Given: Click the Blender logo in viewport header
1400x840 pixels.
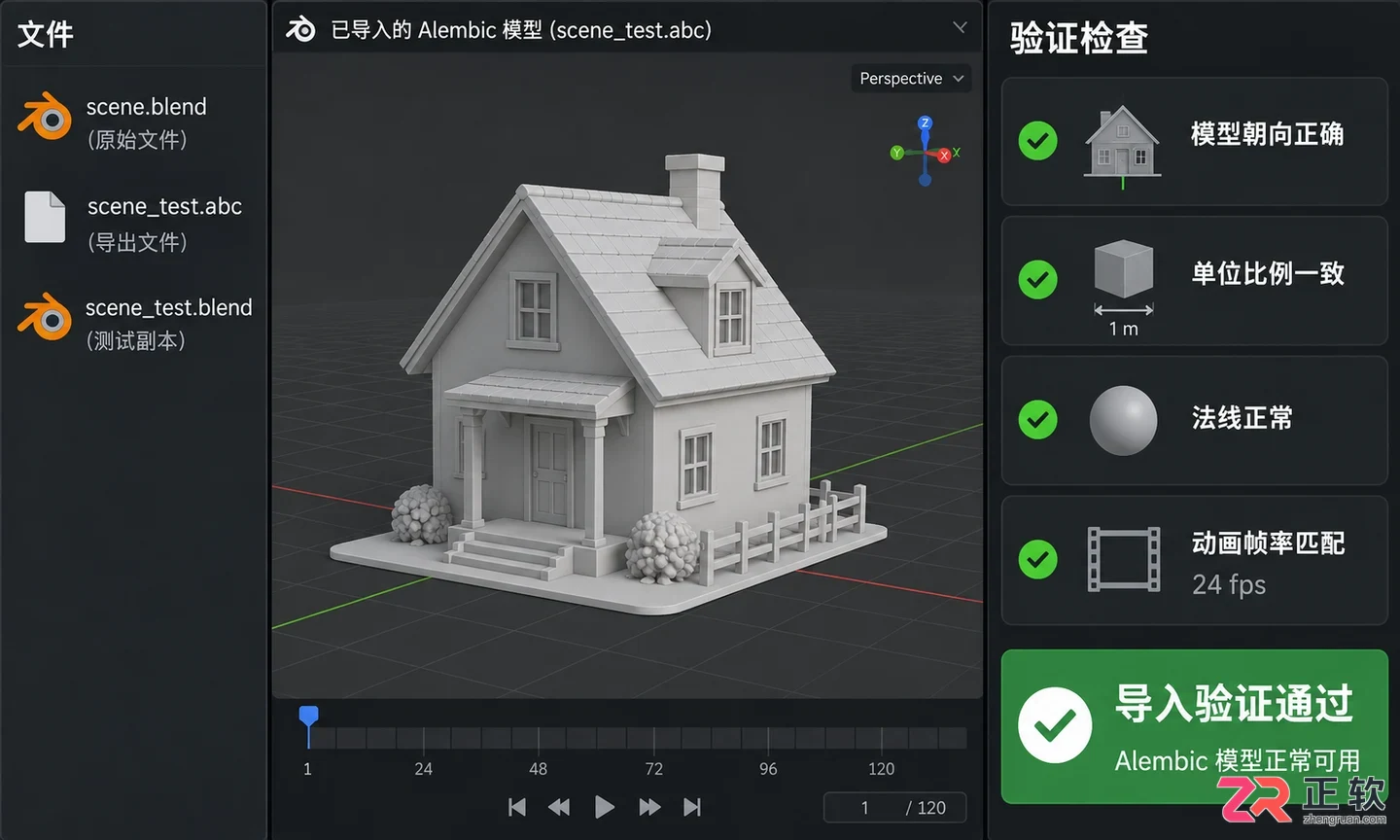Looking at the screenshot, I should click(x=300, y=29).
